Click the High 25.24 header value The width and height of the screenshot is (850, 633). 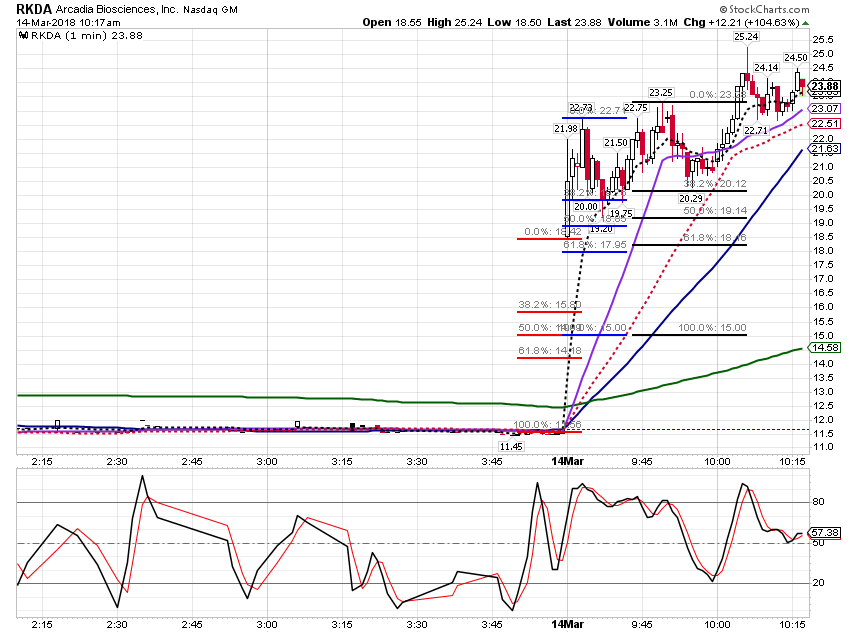454,22
